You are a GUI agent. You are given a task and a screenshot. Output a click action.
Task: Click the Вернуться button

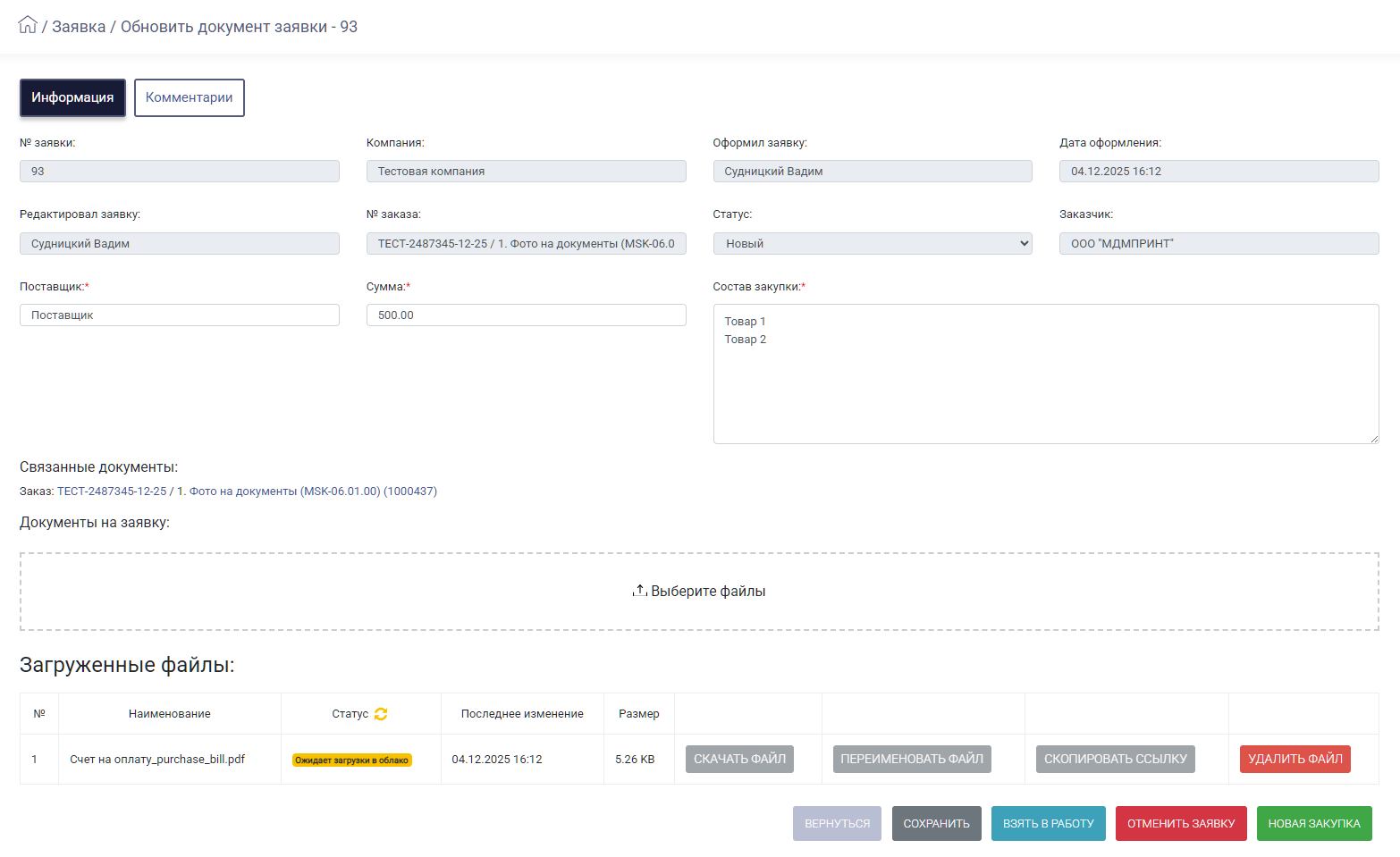[x=836, y=823]
